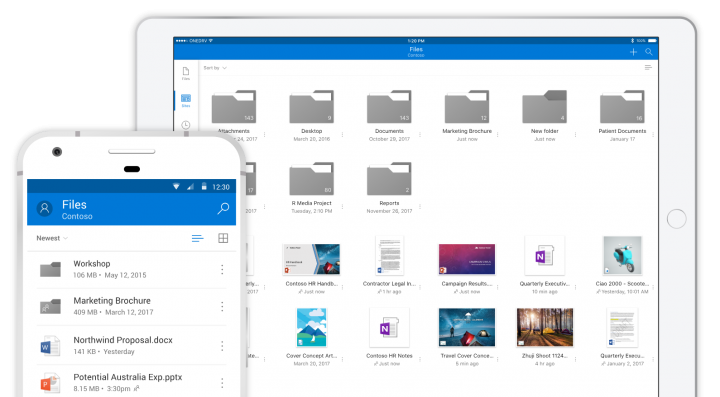The image size is (720, 397).
Task: Open more options for Desktop folder
Action: 343,135
